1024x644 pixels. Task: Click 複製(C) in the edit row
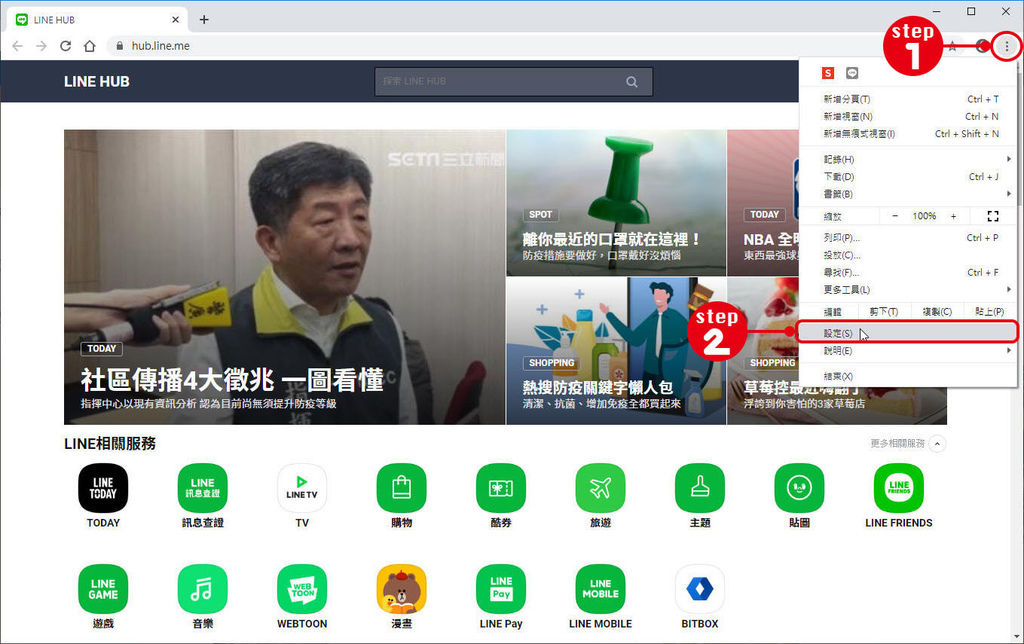937,312
